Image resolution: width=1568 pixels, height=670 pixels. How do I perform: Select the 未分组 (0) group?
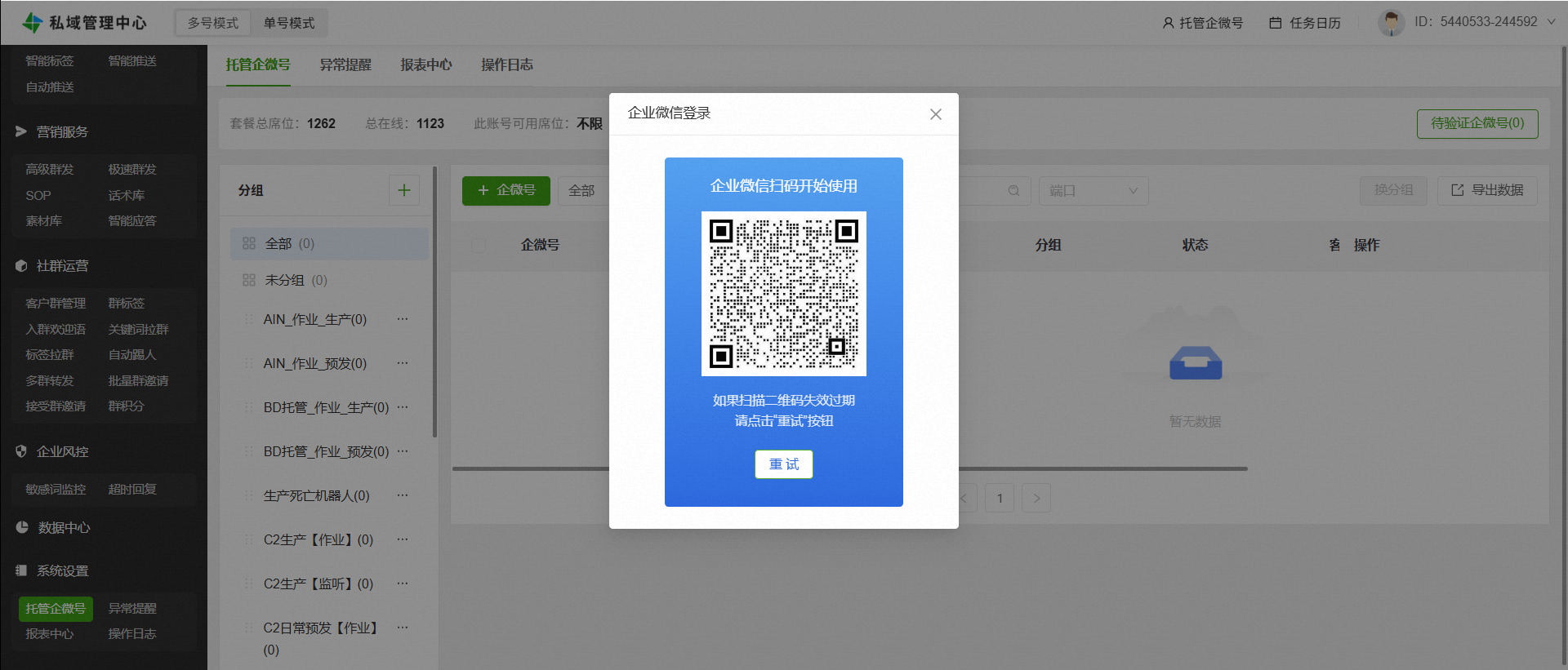pos(329,280)
